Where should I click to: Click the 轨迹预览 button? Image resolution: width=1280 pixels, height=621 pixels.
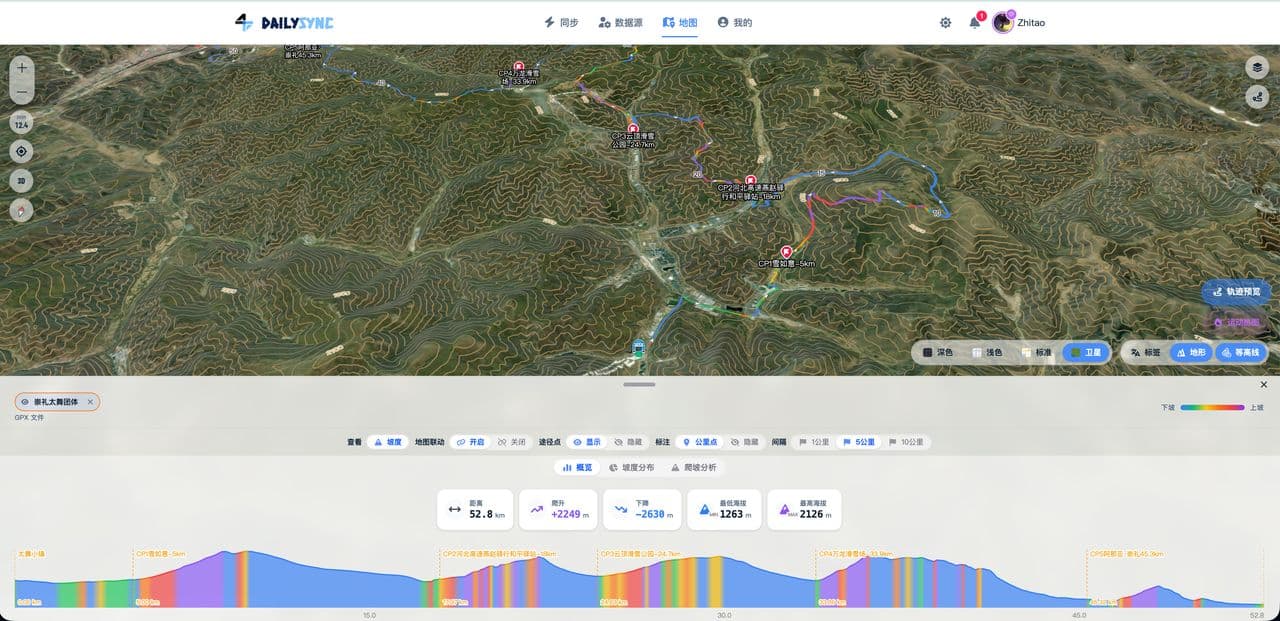tap(1236, 292)
